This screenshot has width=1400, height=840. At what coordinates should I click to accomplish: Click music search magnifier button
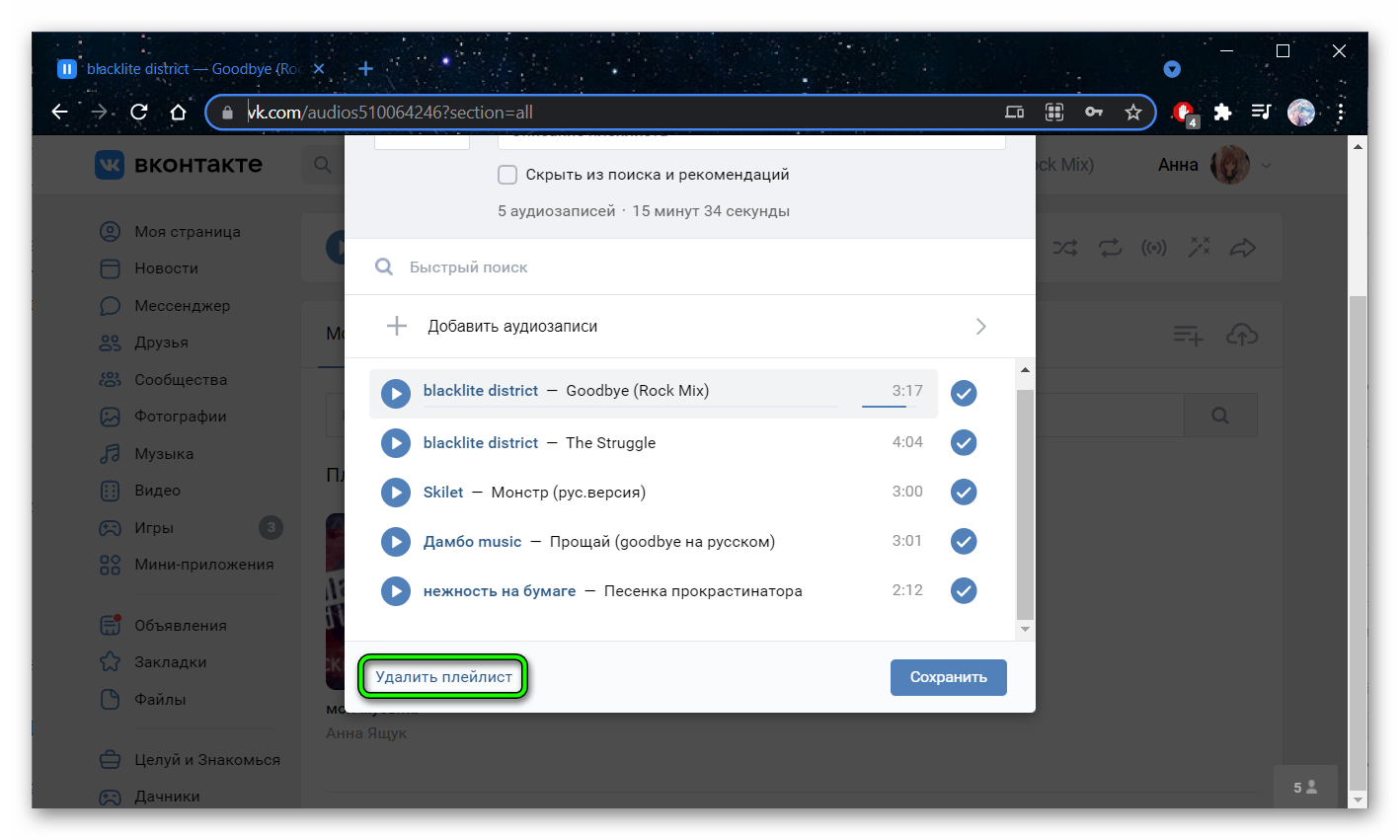[x=1220, y=416]
